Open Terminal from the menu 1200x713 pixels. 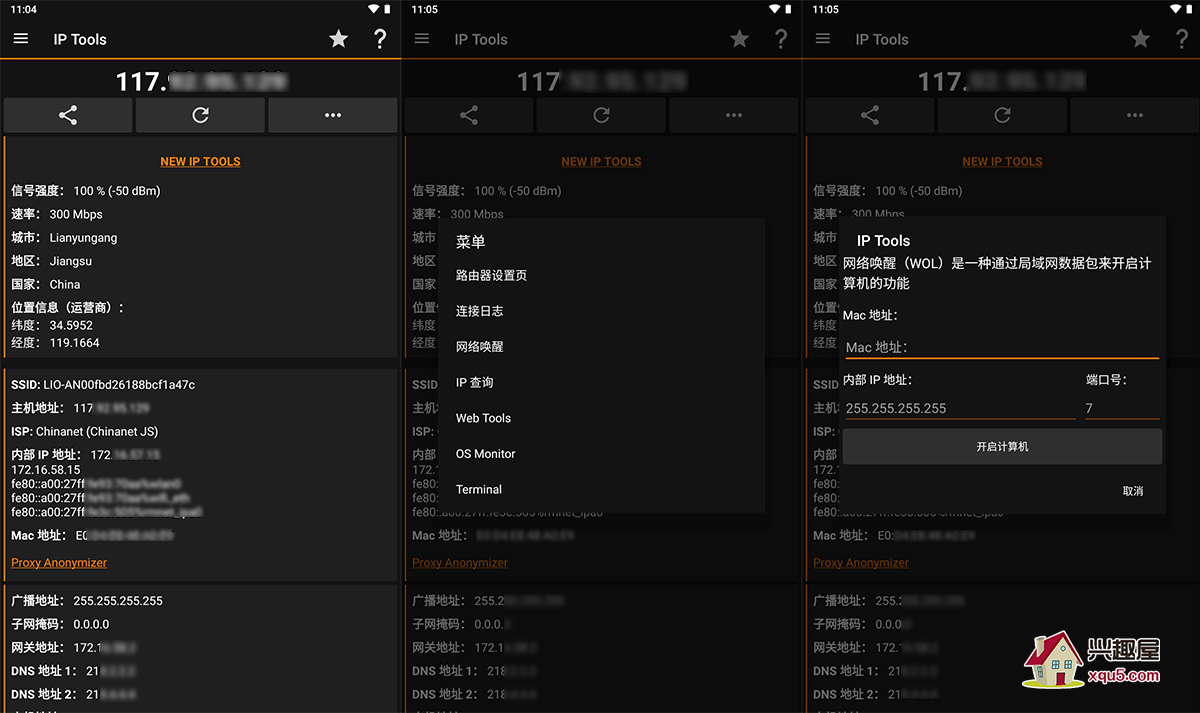pyautogui.click(x=601, y=489)
